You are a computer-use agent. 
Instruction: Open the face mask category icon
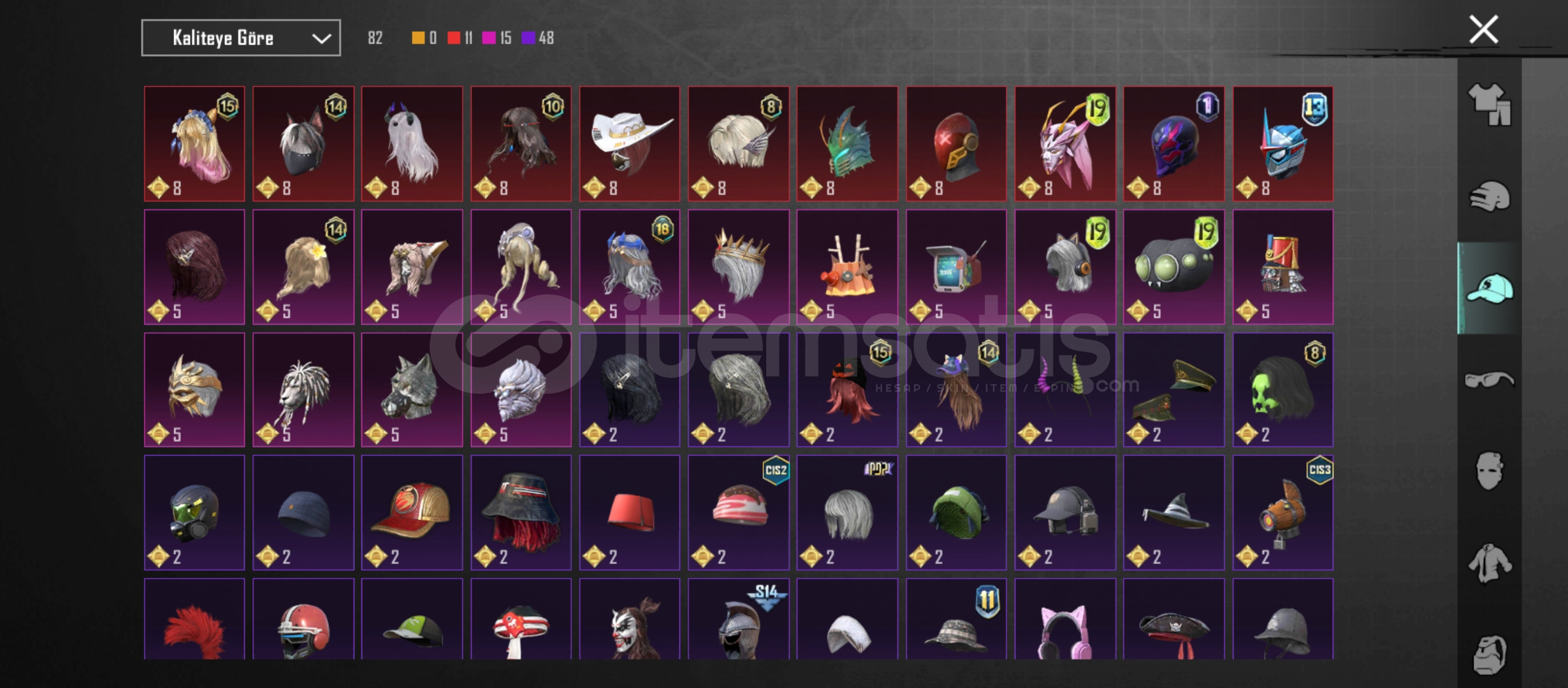1489,471
